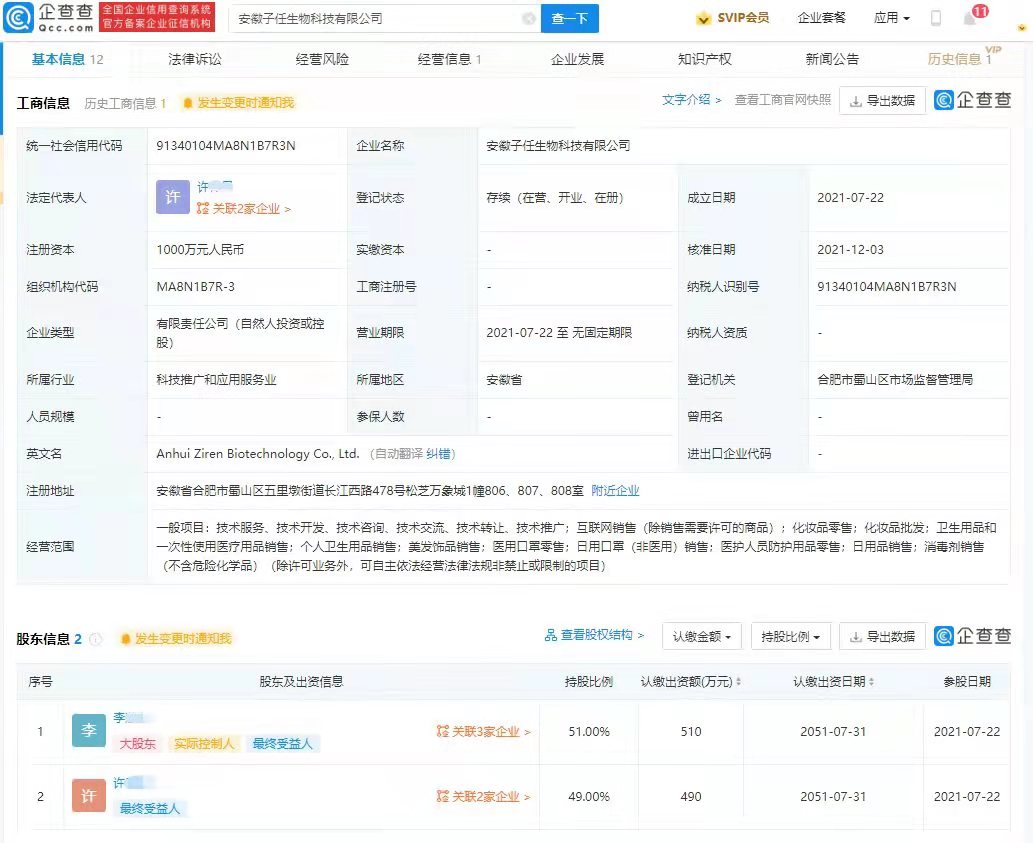Open 文字介绍 link
The height and width of the screenshot is (843, 1033).
coord(691,99)
